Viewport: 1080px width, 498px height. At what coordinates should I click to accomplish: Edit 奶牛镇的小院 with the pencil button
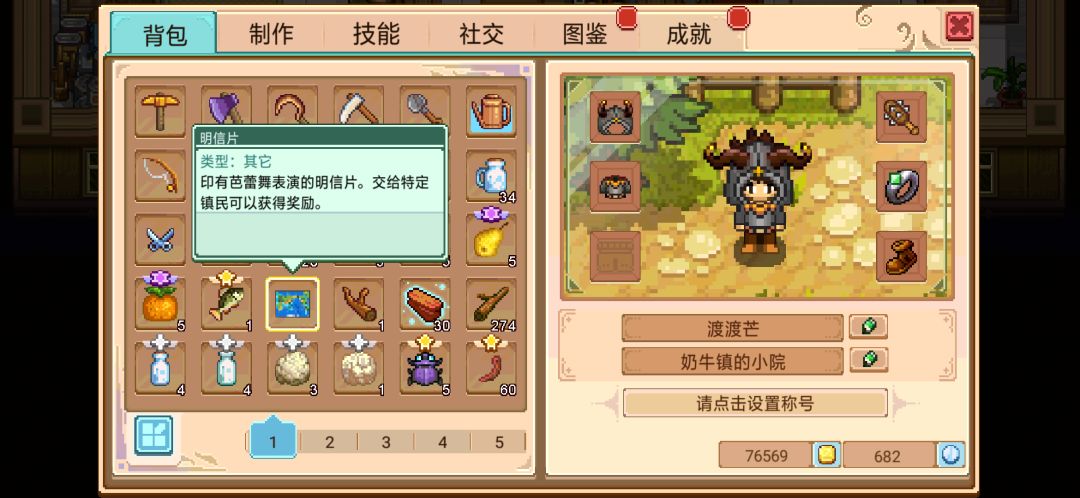click(x=868, y=360)
